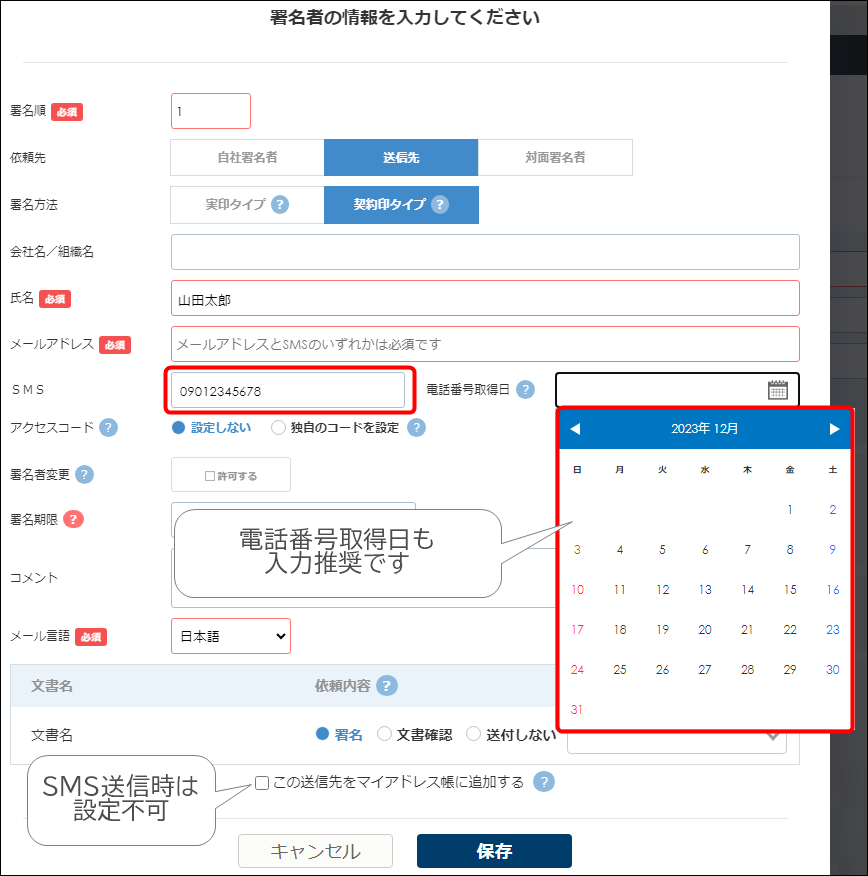Click help icon on 実印タイプ button
Image resolution: width=868 pixels, height=876 pixels.
pyautogui.click(x=280, y=204)
